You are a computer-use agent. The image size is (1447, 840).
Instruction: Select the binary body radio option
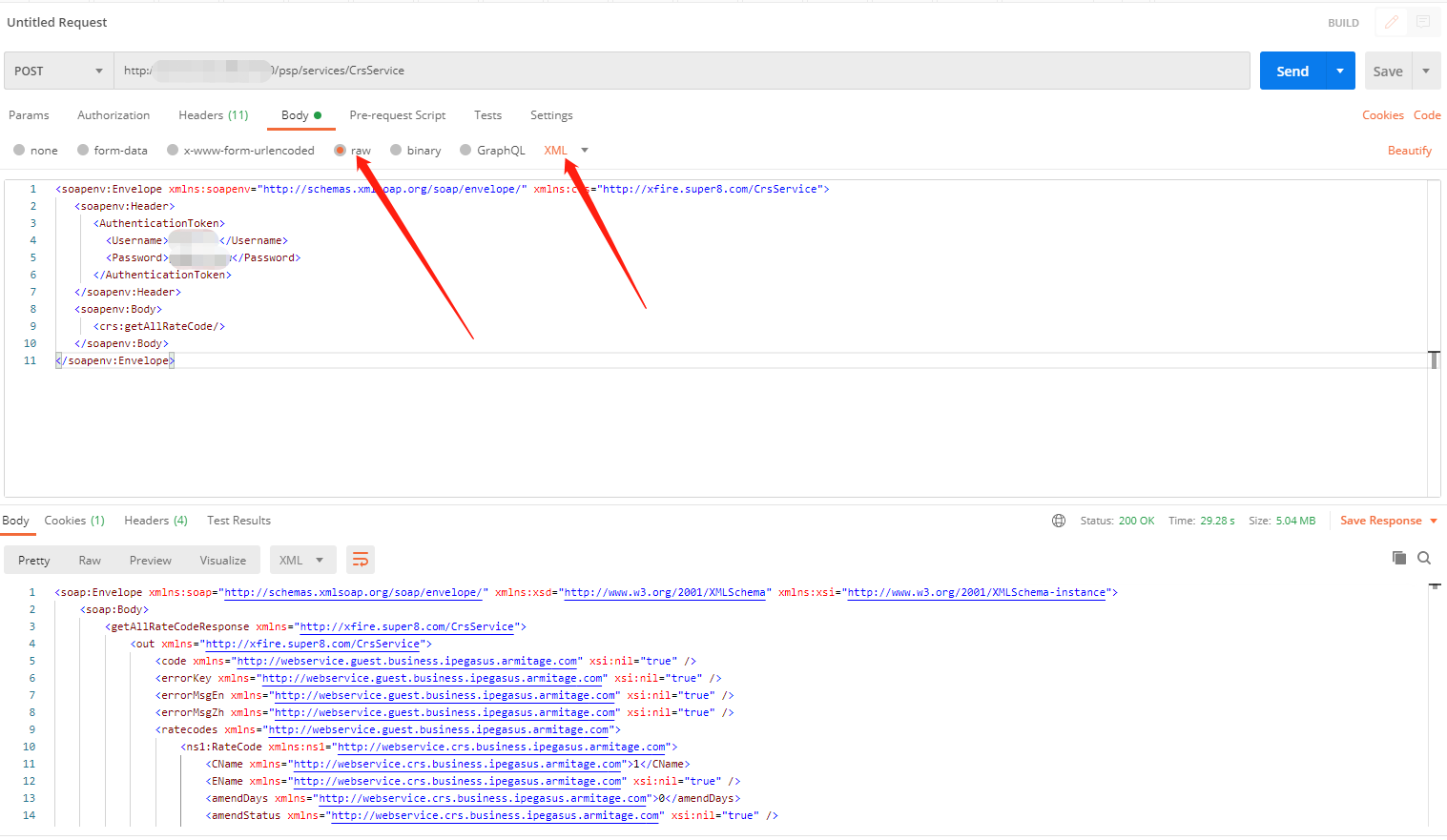coord(396,151)
